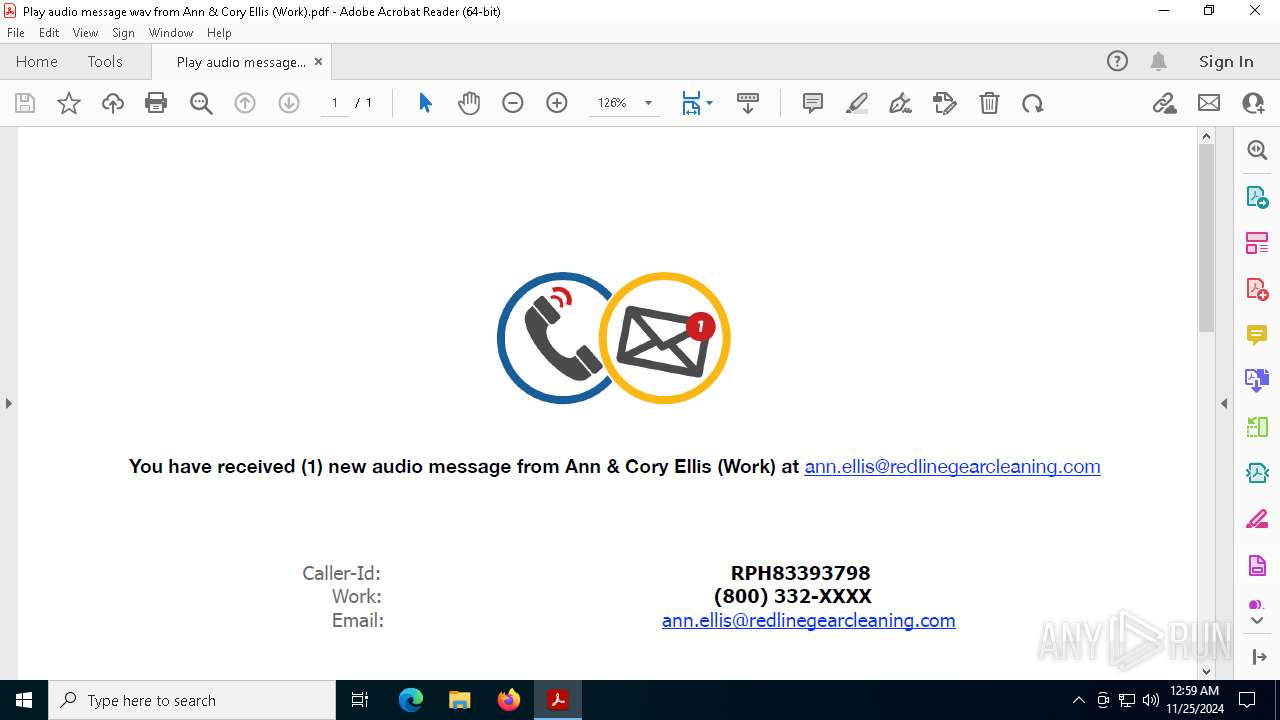The width and height of the screenshot is (1280, 720).
Task: Open the zoom level dropdown arrow
Action: pyautogui.click(x=648, y=103)
